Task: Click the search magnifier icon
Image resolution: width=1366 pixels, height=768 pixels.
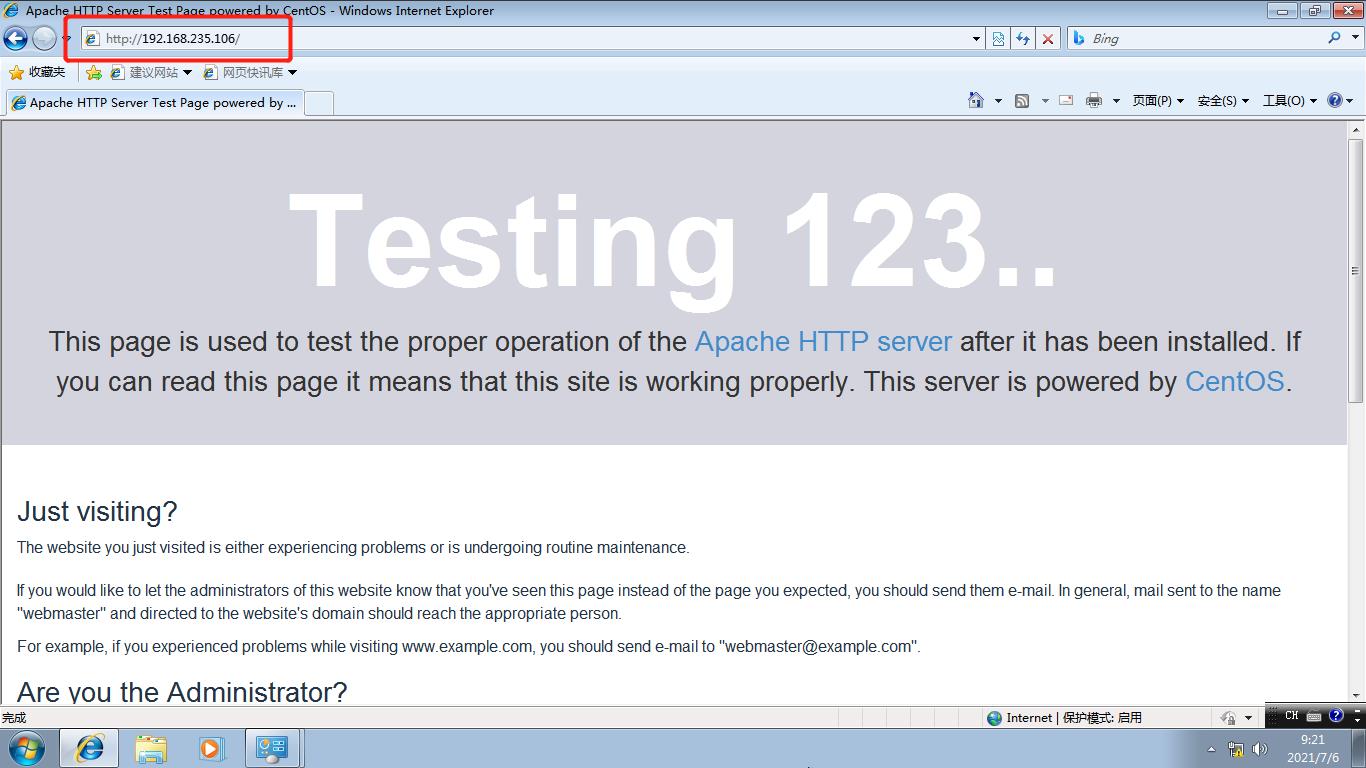Action: coord(1334,38)
